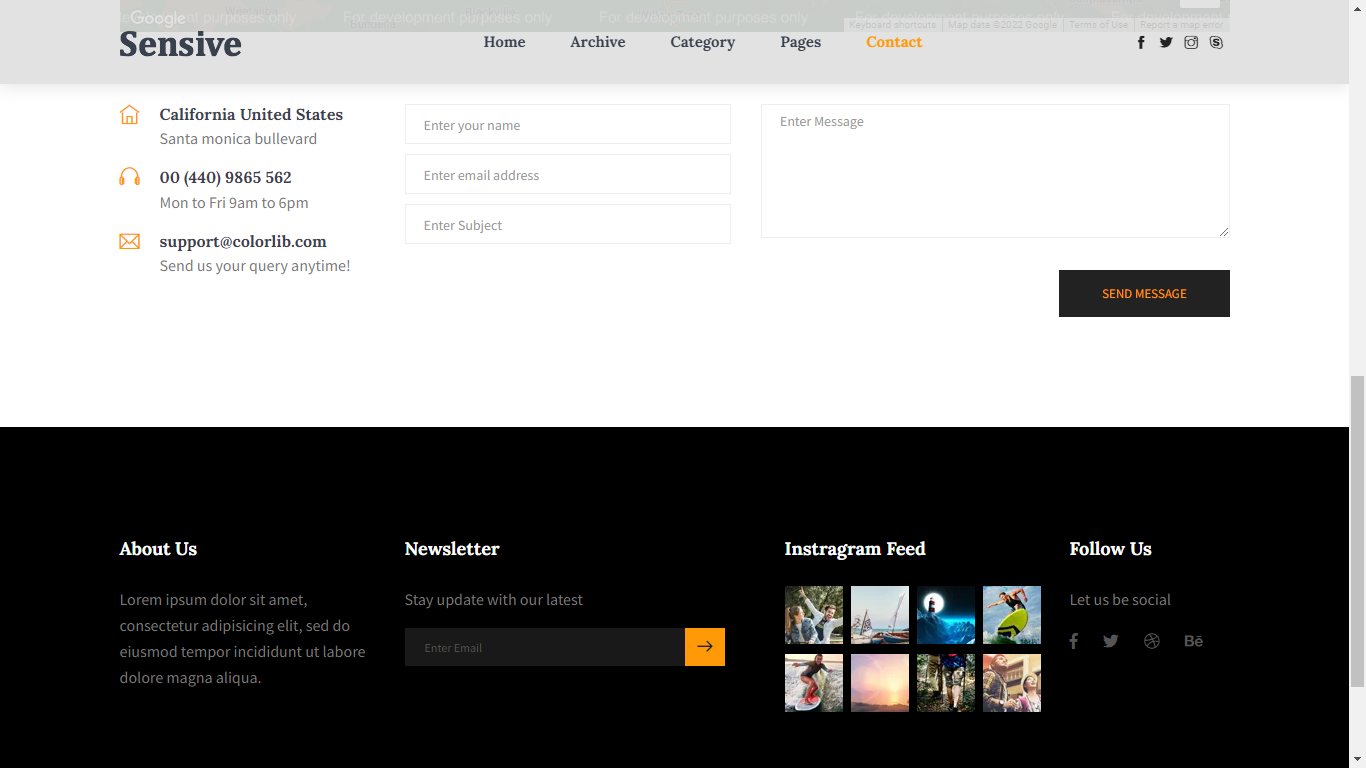Click 'Send us your query anytime!' text
The height and width of the screenshot is (768, 1366).
tap(255, 266)
